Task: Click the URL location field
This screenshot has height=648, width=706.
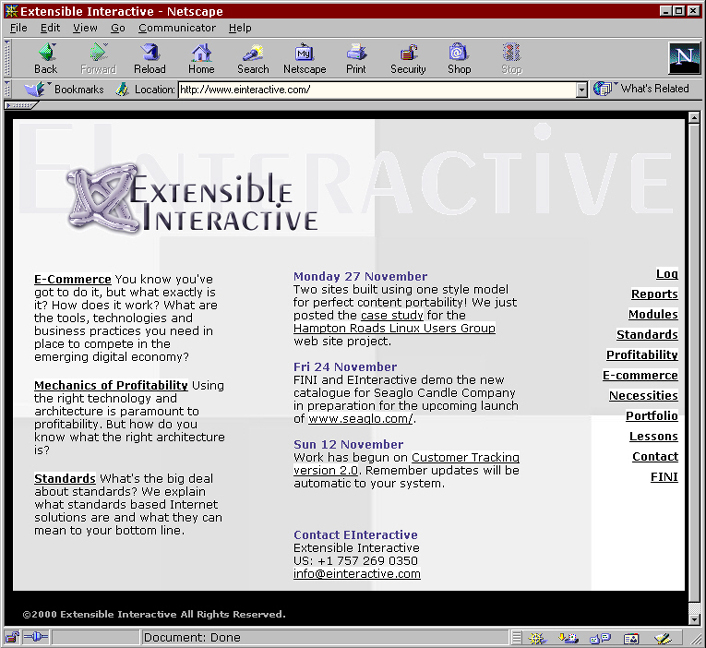Action: (377, 89)
